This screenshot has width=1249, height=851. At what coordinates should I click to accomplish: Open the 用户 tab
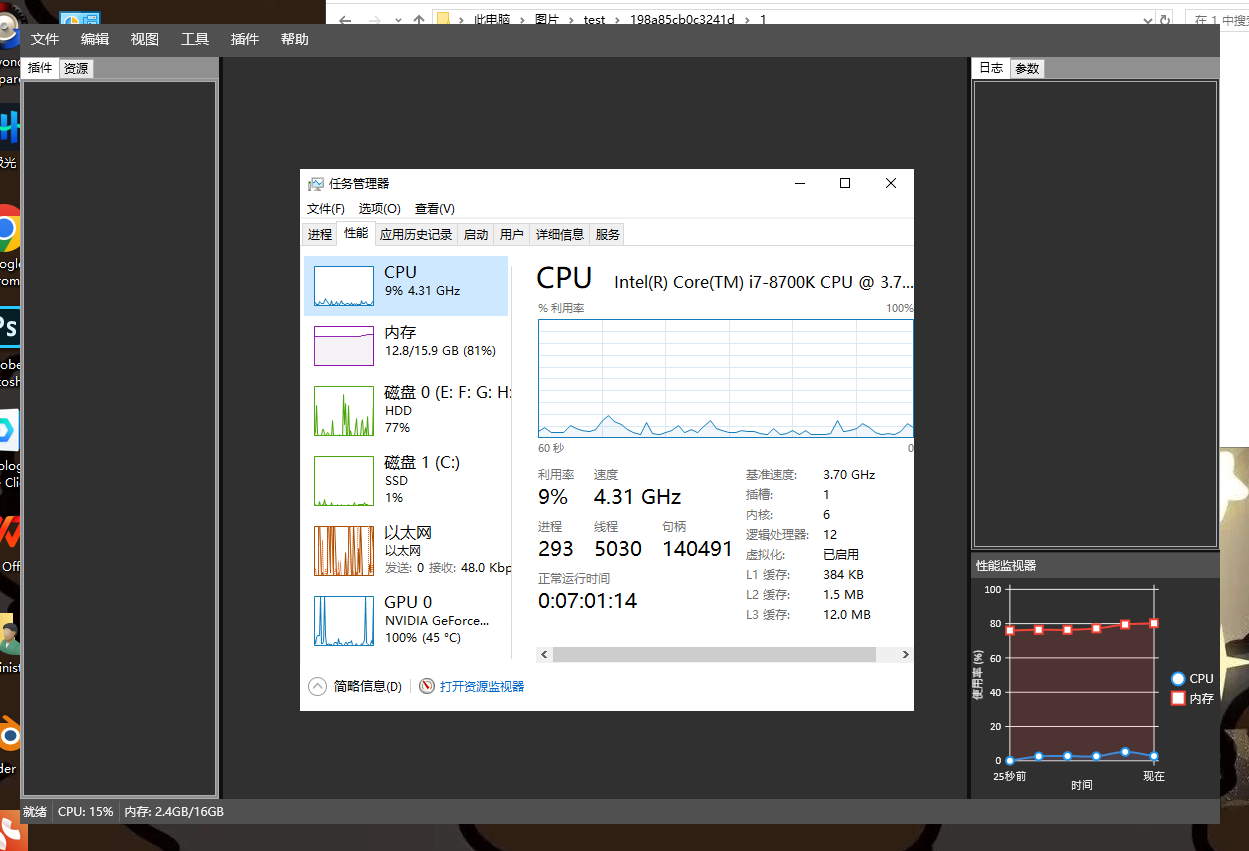pos(512,234)
